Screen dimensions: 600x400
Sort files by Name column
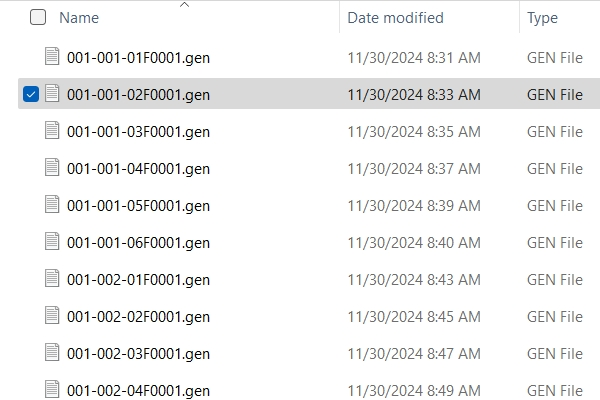click(x=79, y=18)
